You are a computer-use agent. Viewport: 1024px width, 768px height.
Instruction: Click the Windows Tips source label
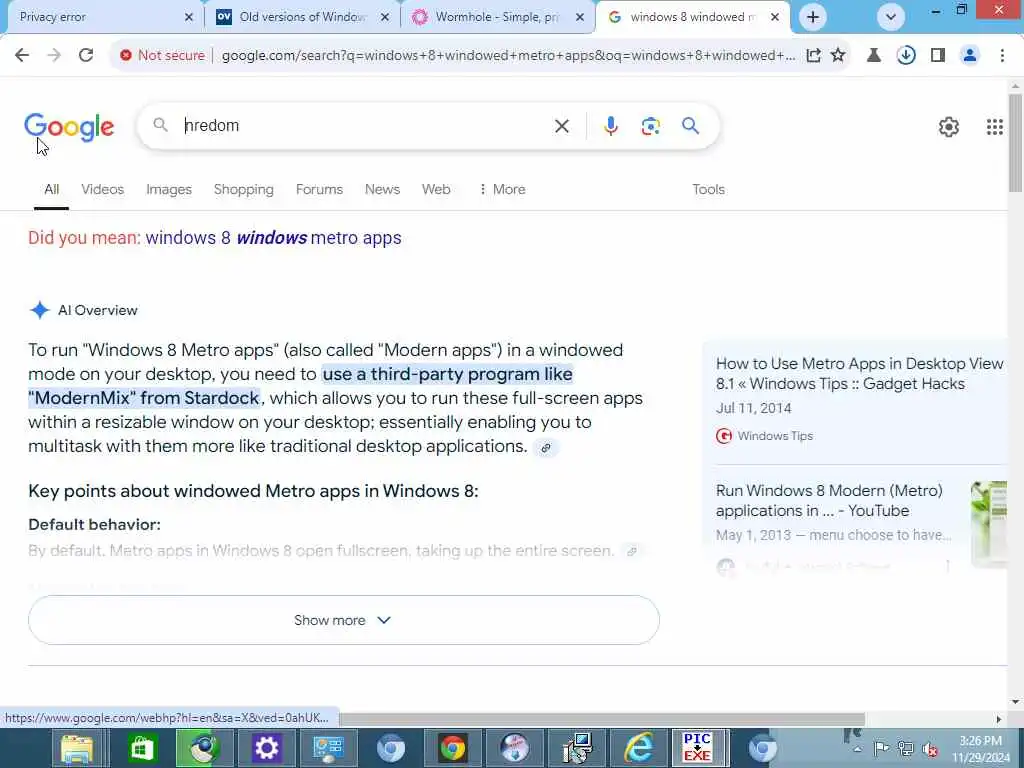click(775, 436)
